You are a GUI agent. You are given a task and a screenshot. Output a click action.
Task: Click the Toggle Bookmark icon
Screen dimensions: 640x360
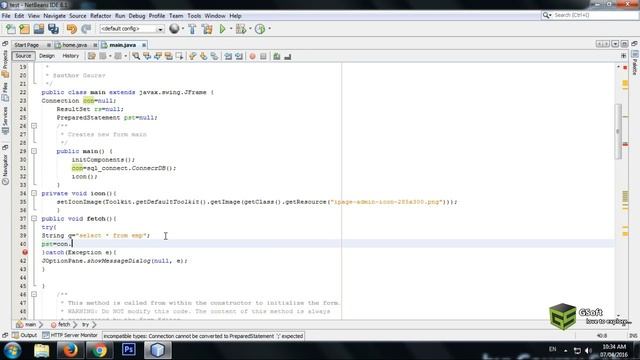214,56
